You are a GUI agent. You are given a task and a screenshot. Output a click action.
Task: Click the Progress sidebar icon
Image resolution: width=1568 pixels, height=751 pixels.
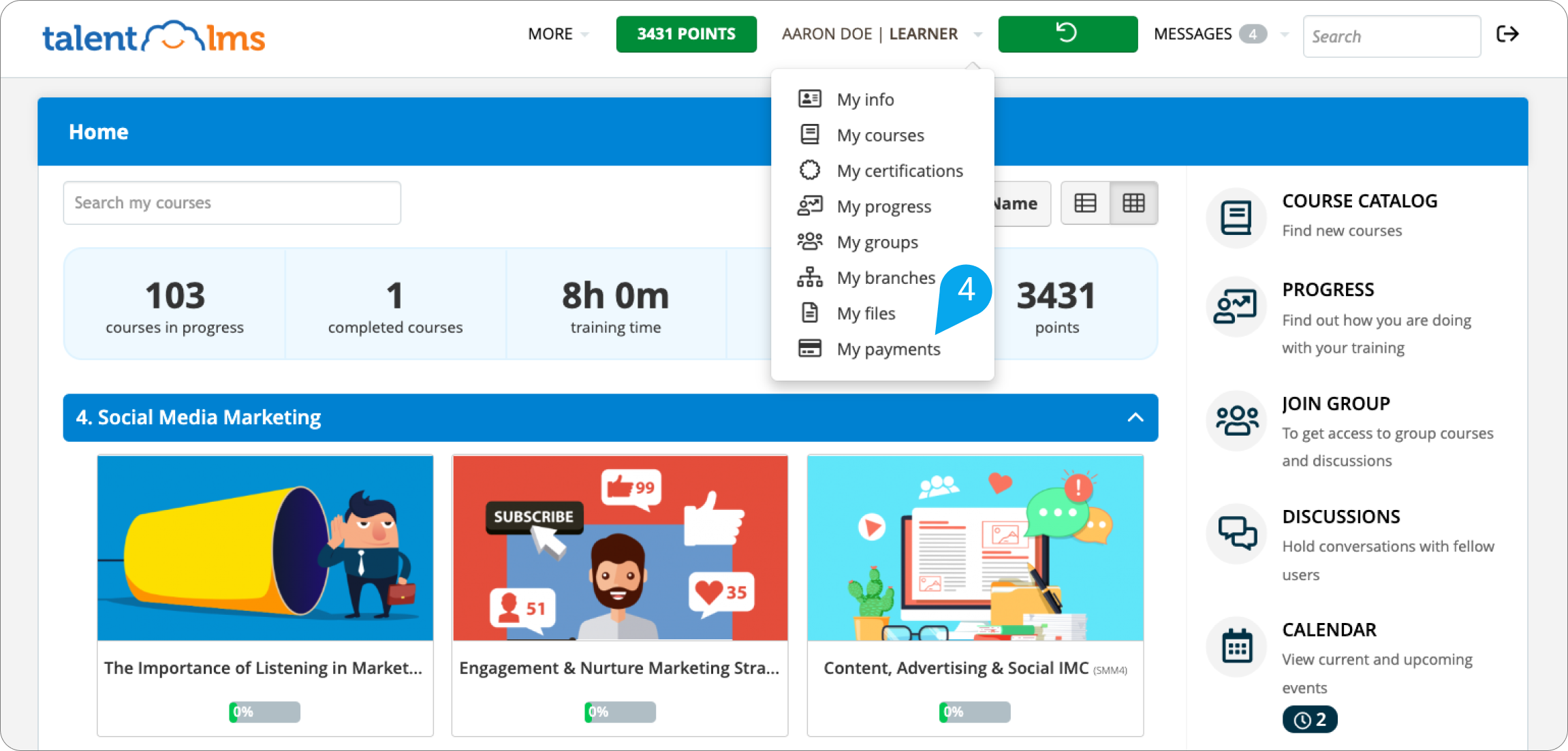point(1236,306)
